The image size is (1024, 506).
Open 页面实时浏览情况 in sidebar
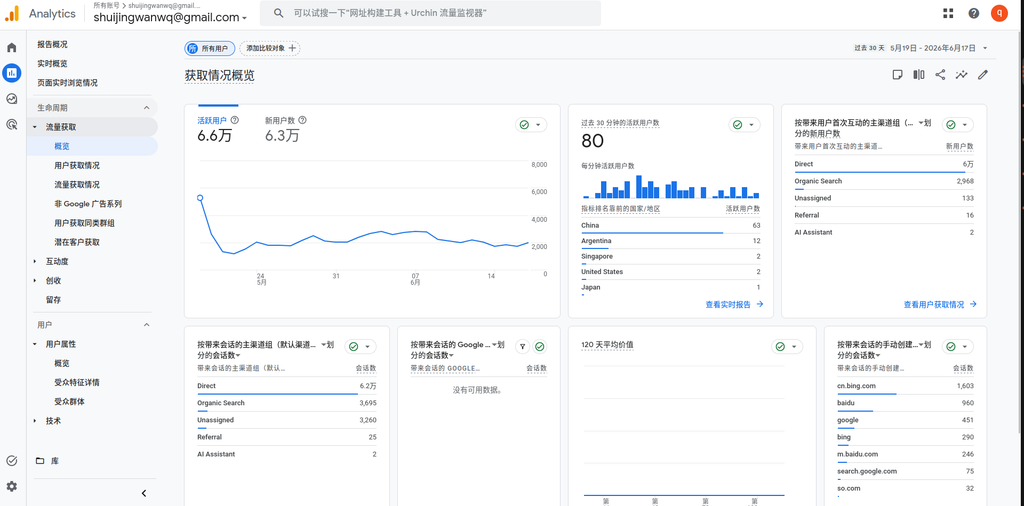point(67,83)
